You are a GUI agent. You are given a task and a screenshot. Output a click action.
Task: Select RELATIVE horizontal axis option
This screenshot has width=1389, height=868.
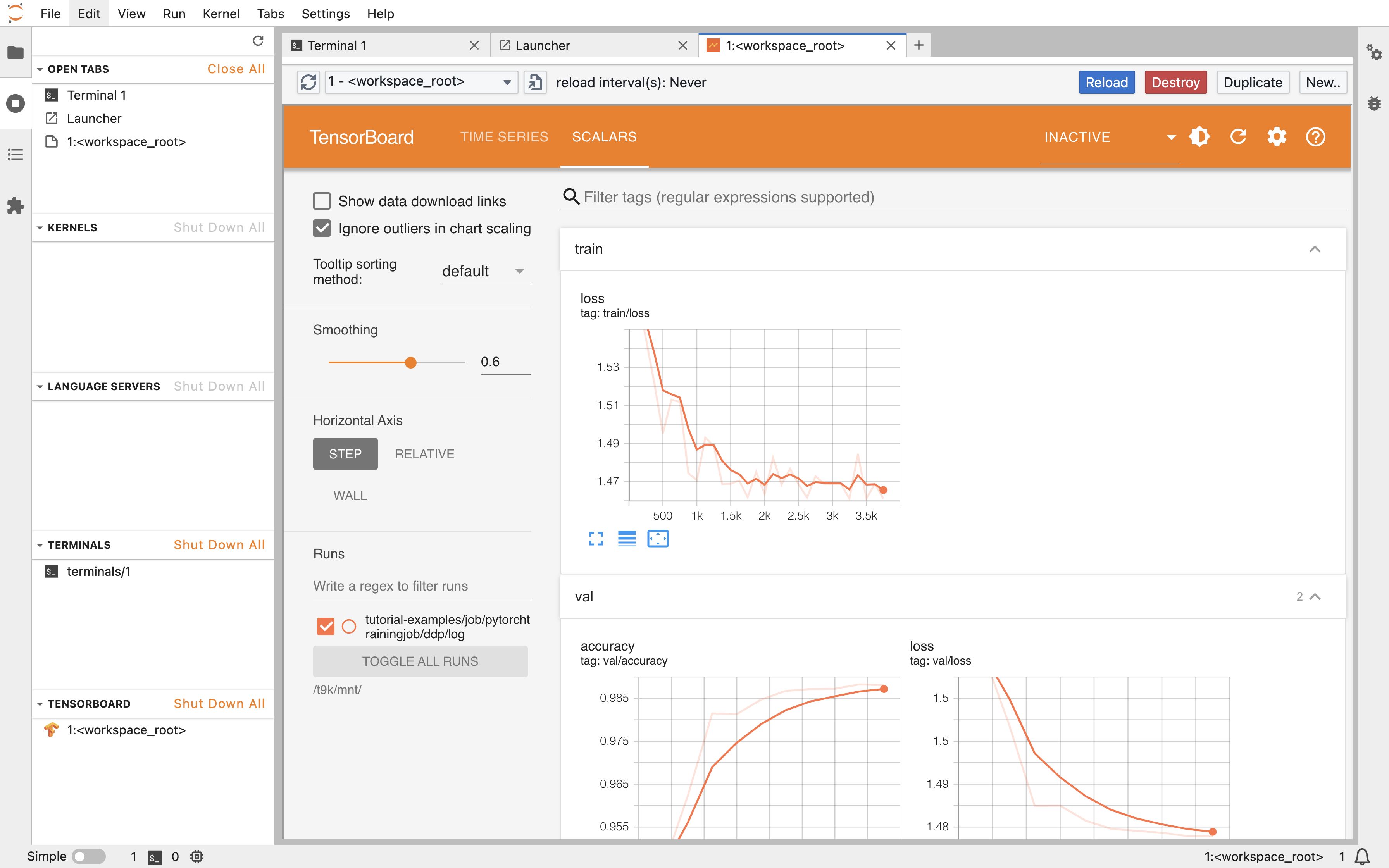pyautogui.click(x=424, y=453)
